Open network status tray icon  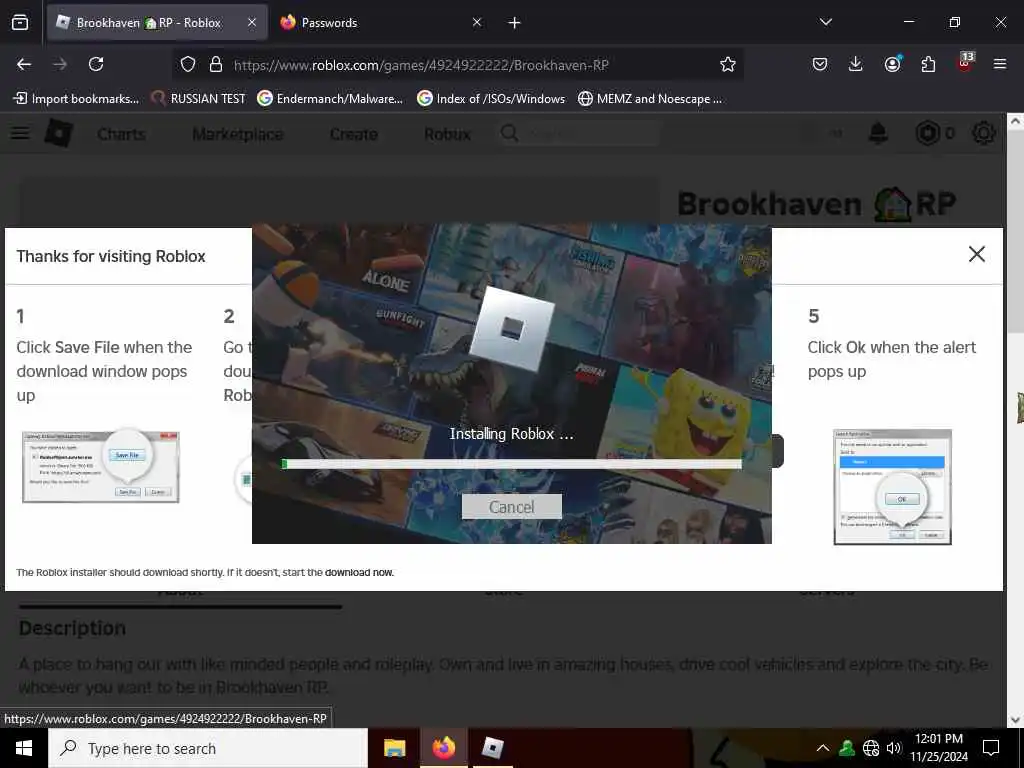tap(871, 748)
